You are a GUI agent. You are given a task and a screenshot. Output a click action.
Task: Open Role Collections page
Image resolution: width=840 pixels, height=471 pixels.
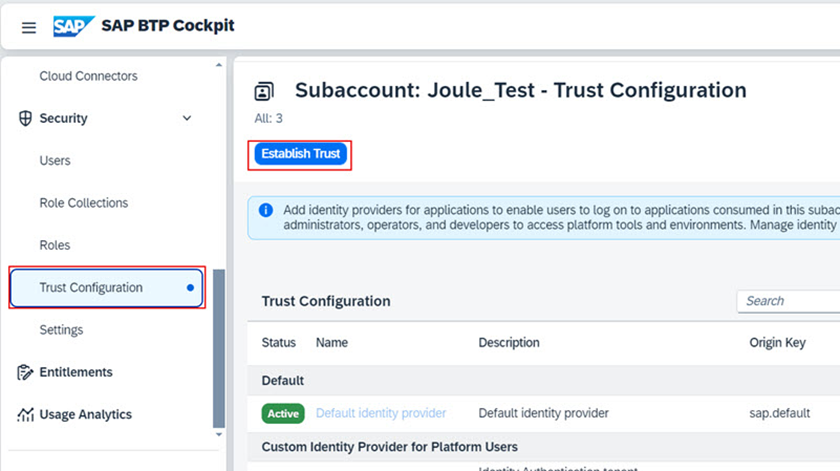point(84,203)
